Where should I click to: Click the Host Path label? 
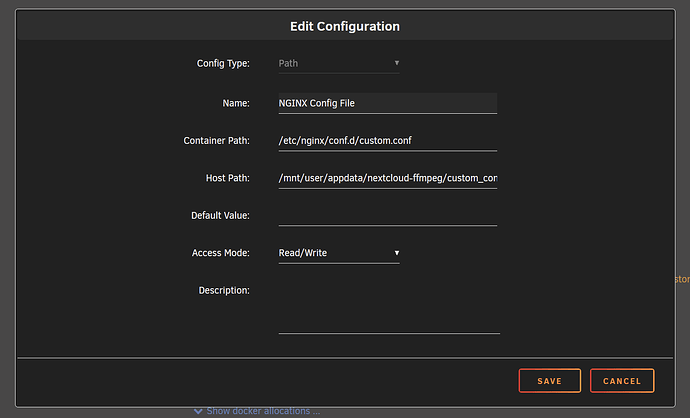coord(226,178)
